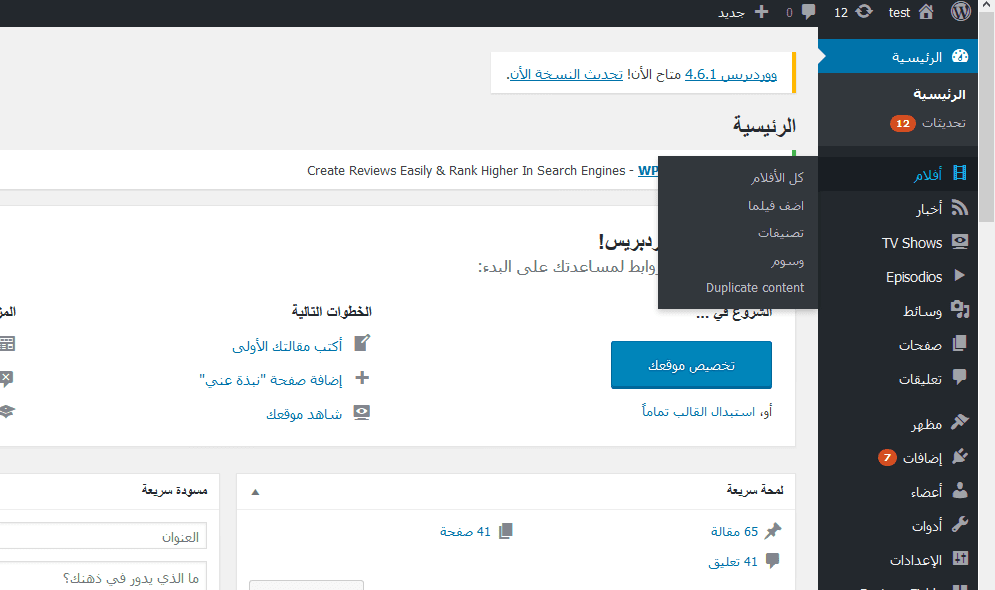Viewport: 995px width, 590px height.
Task: Select اضف فيلما from the submenu
Action: [776, 206]
